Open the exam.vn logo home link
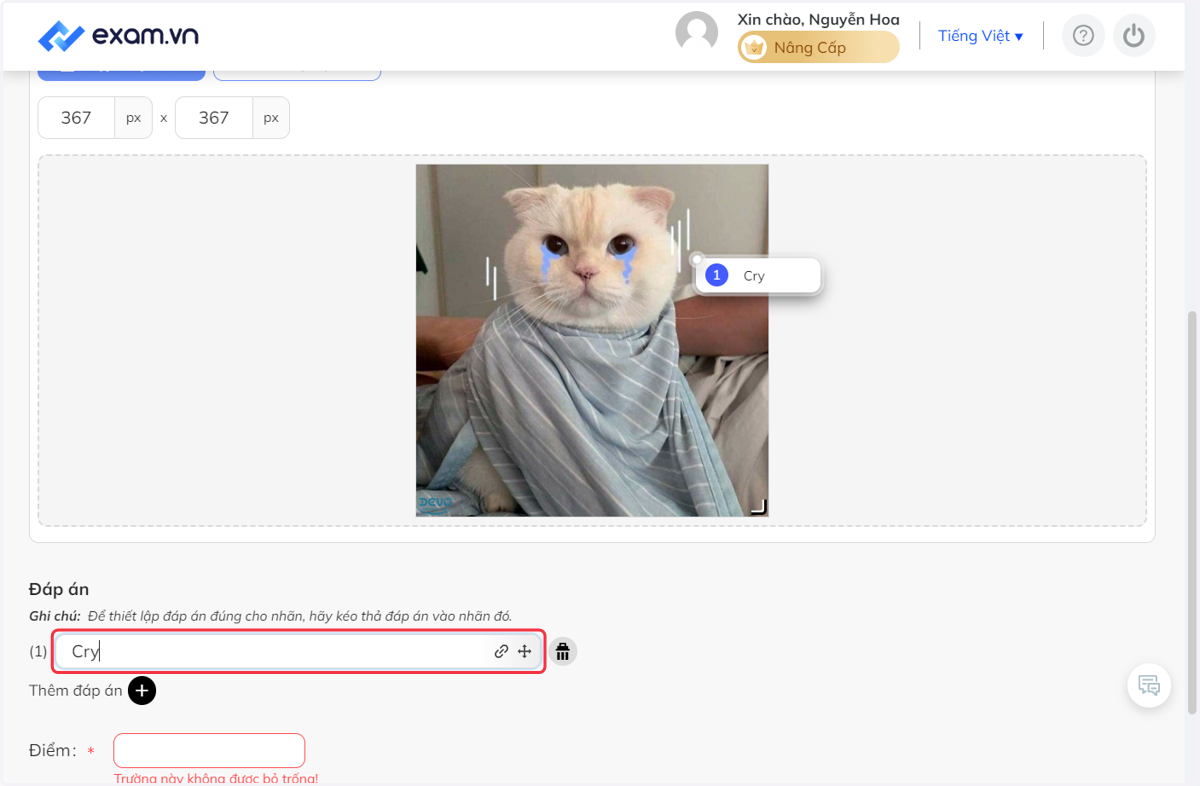 (x=118, y=36)
